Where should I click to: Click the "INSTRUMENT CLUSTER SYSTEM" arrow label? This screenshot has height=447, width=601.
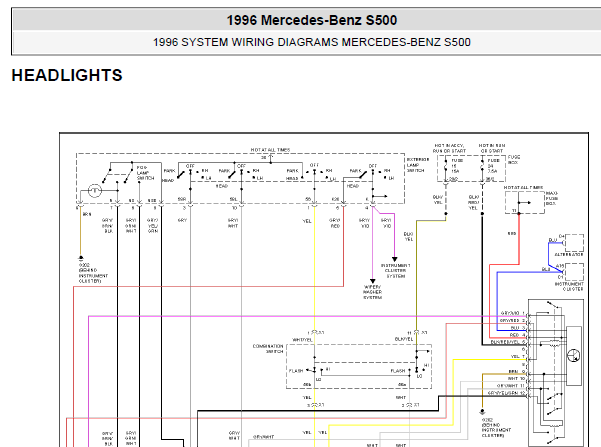click(396, 271)
